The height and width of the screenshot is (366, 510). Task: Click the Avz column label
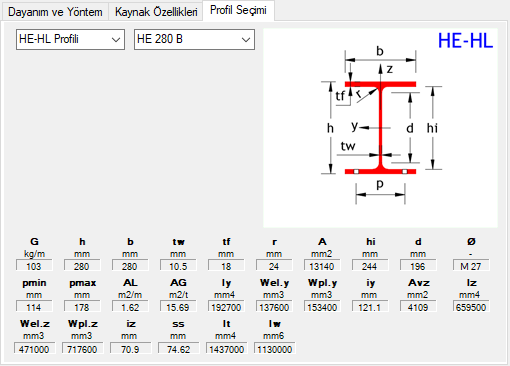click(x=419, y=283)
